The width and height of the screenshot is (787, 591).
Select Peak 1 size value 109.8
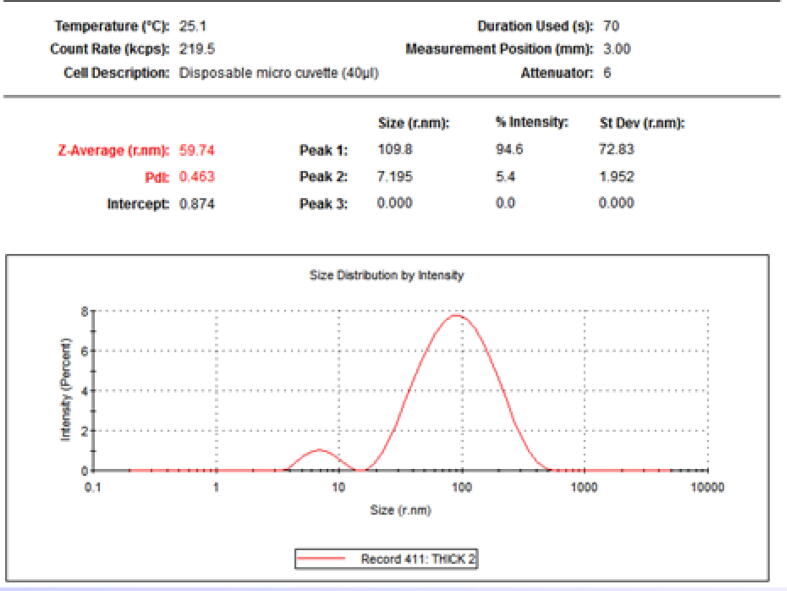[394, 151]
